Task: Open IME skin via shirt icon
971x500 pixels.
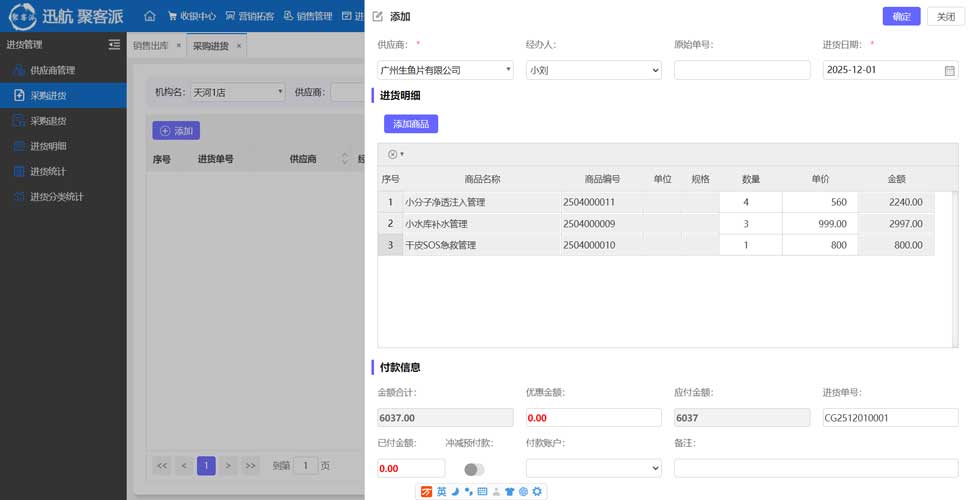Action: 510,491
